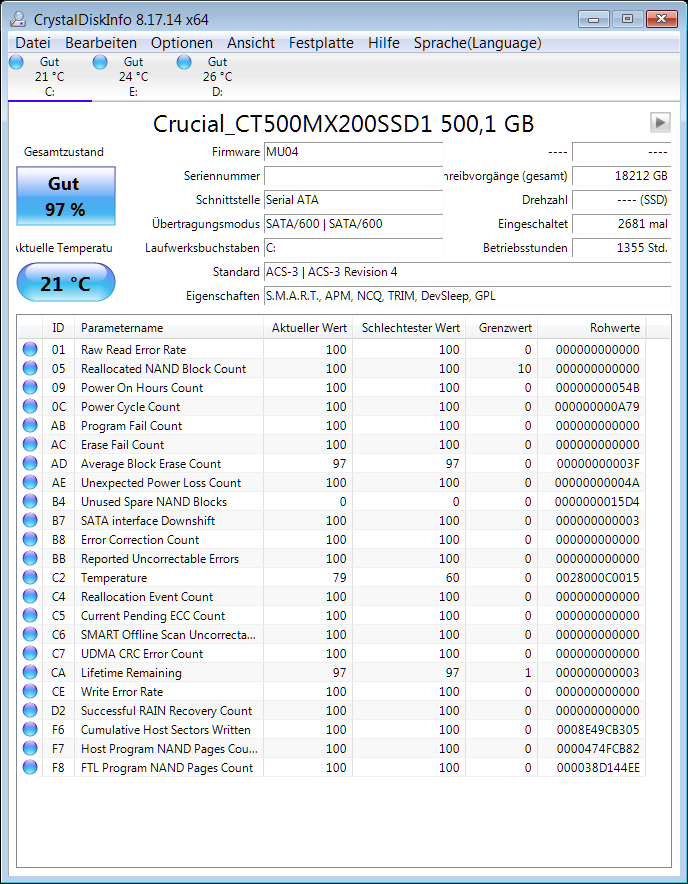Image resolution: width=688 pixels, height=884 pixels.
Task: Click status orb for Cumulative Host Sectors Written
Action: pos(30,730)
